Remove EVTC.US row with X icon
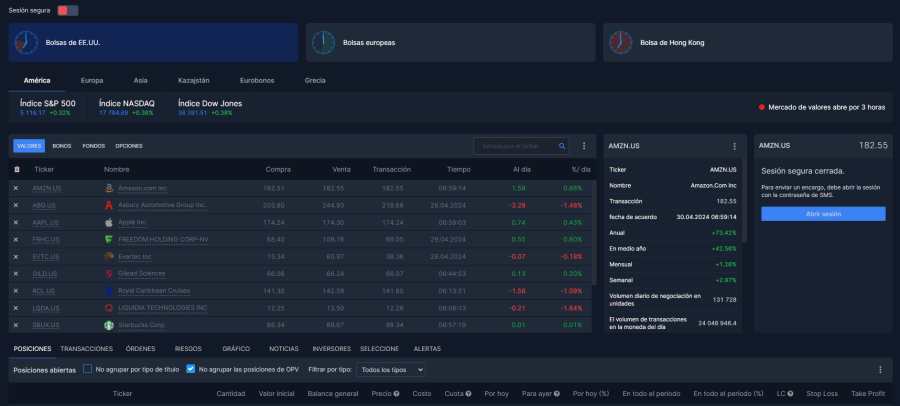The image size is (900, 406). pos(16,257)
